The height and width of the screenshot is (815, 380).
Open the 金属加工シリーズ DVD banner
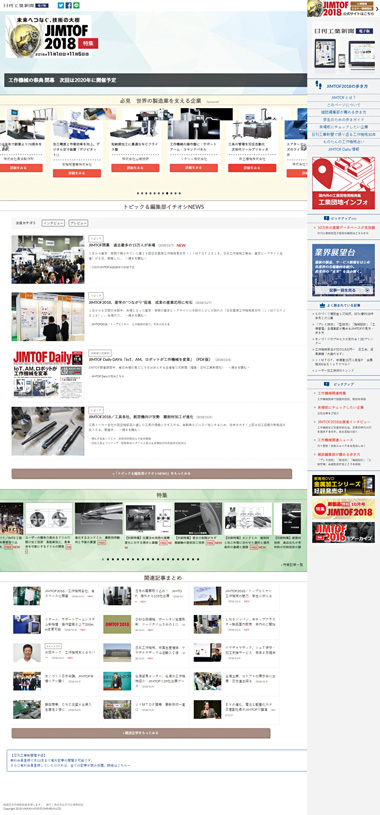click(343, 485)
